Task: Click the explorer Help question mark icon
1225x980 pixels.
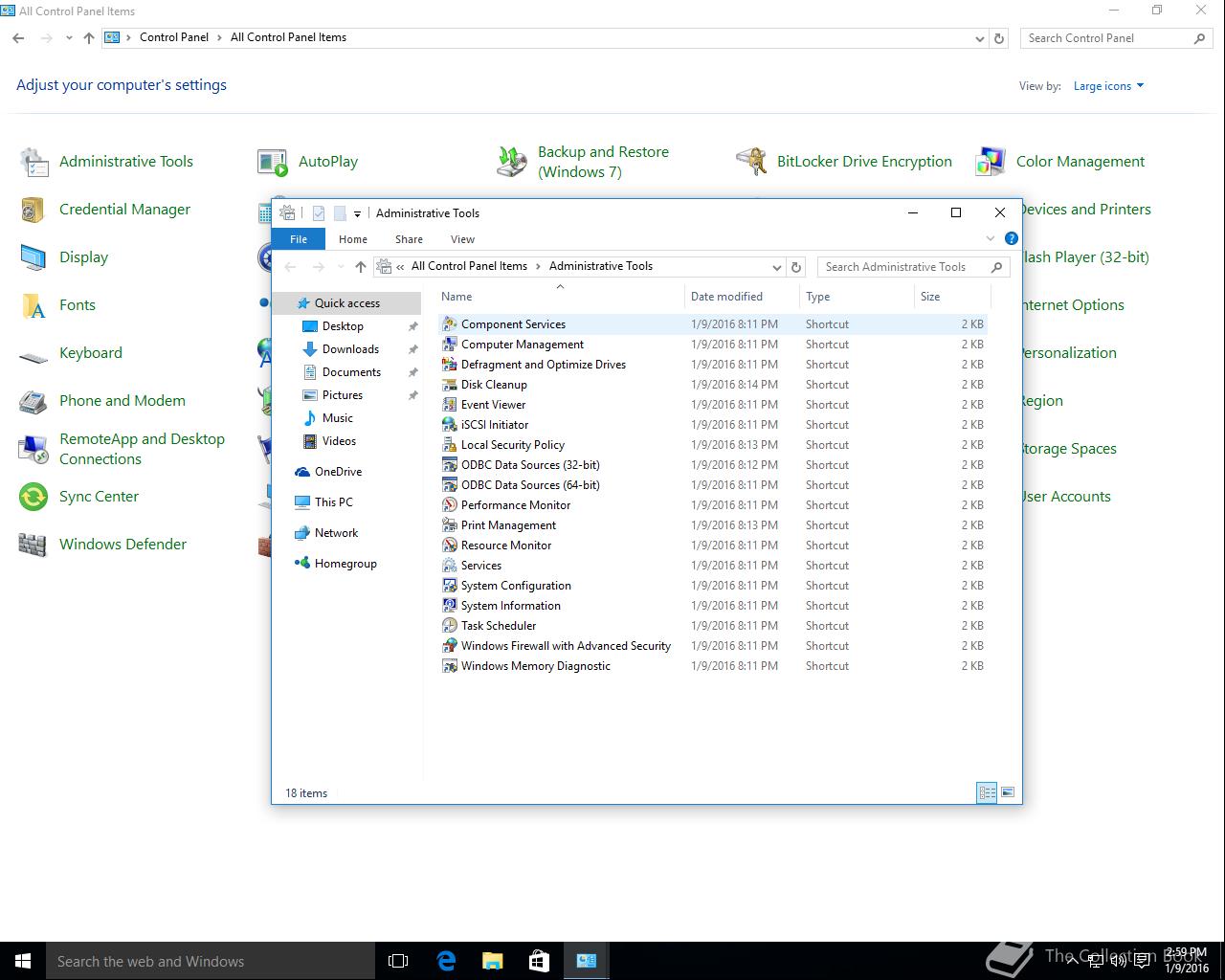Action: click(1012, 238)
